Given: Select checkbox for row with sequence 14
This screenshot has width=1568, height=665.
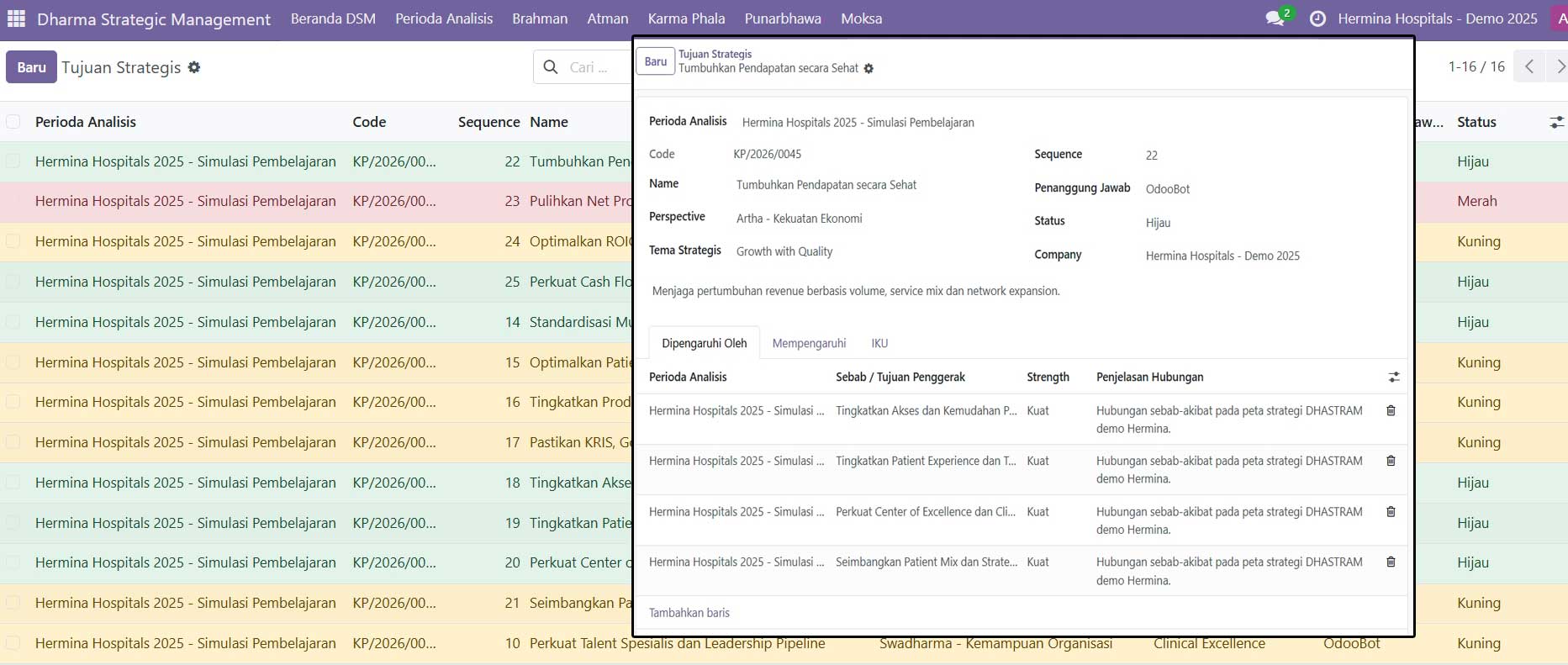Looking at the screenshot, I should (x=13, y=322).
